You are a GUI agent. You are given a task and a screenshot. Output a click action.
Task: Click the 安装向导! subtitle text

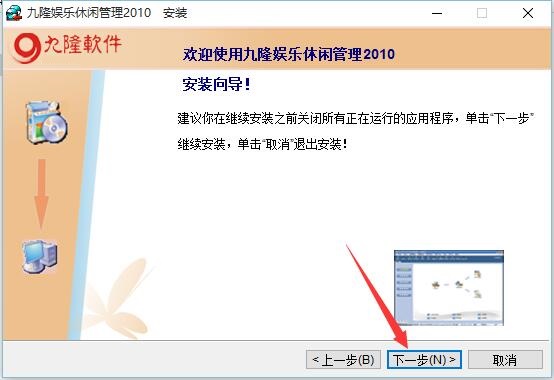(x=216, y=84)
